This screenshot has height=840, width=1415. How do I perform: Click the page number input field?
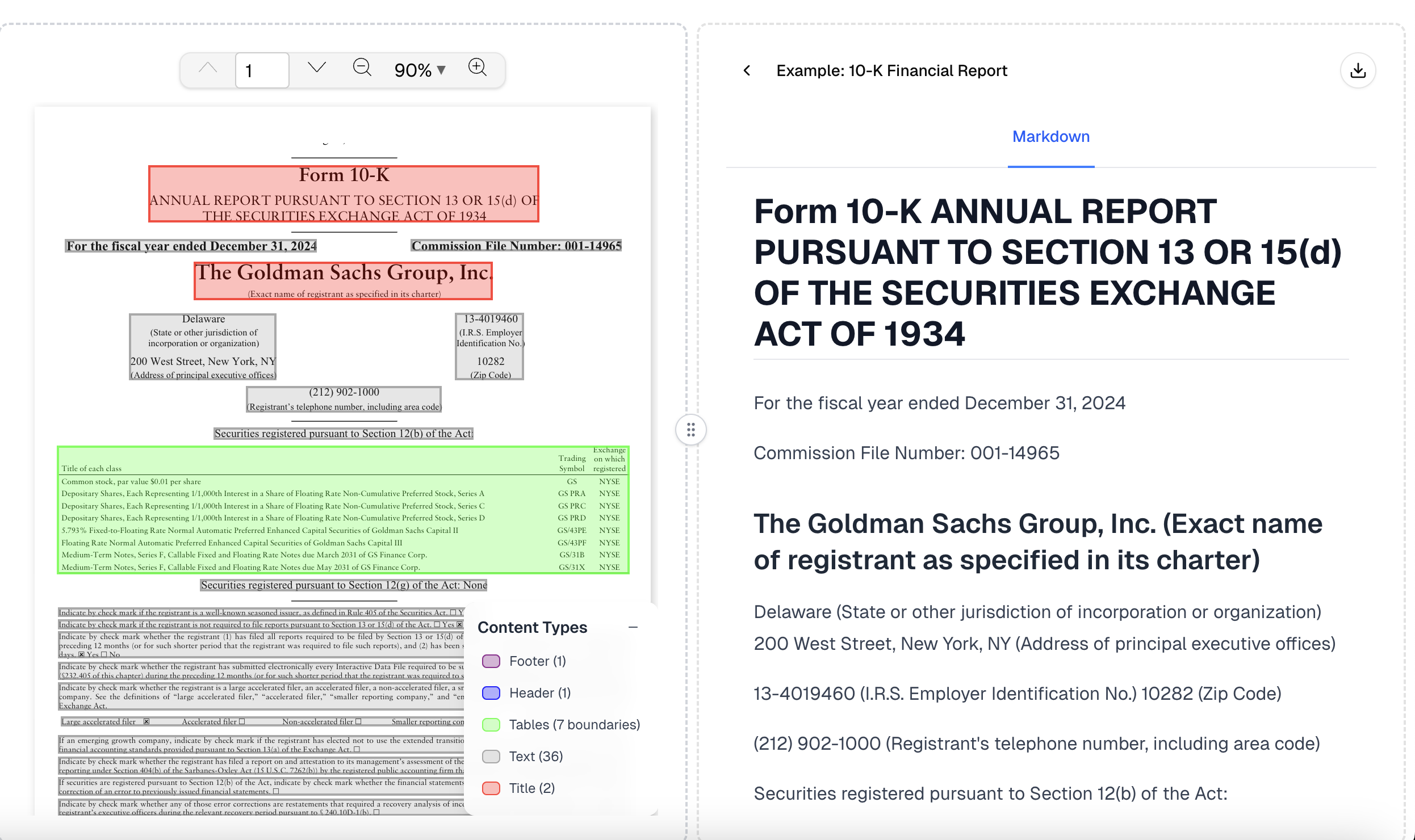262,70
